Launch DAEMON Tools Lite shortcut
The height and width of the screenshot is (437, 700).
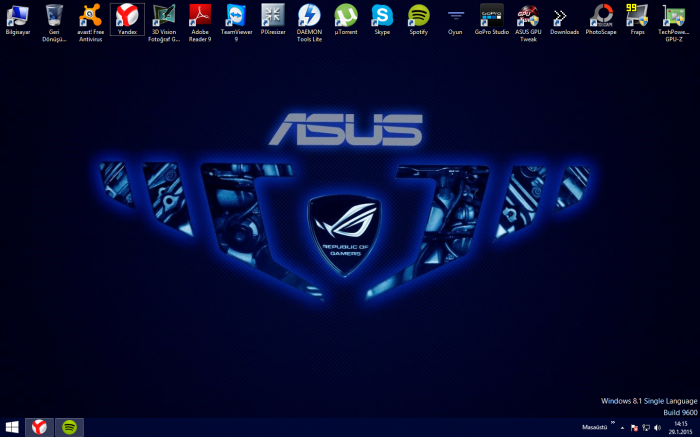pyautogui.click(x=309, y=15)
